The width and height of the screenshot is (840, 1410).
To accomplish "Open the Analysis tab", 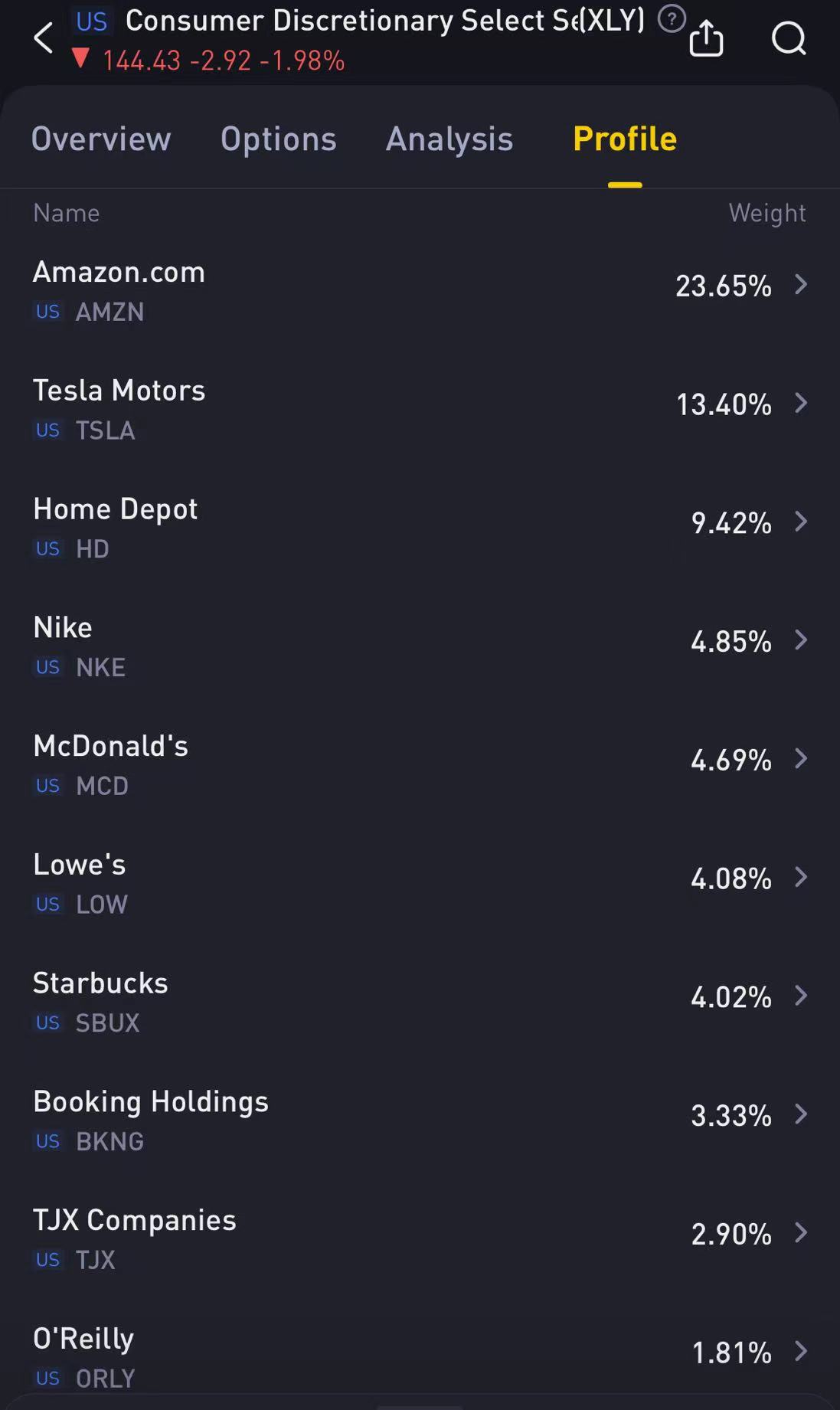I will point(449,139).
